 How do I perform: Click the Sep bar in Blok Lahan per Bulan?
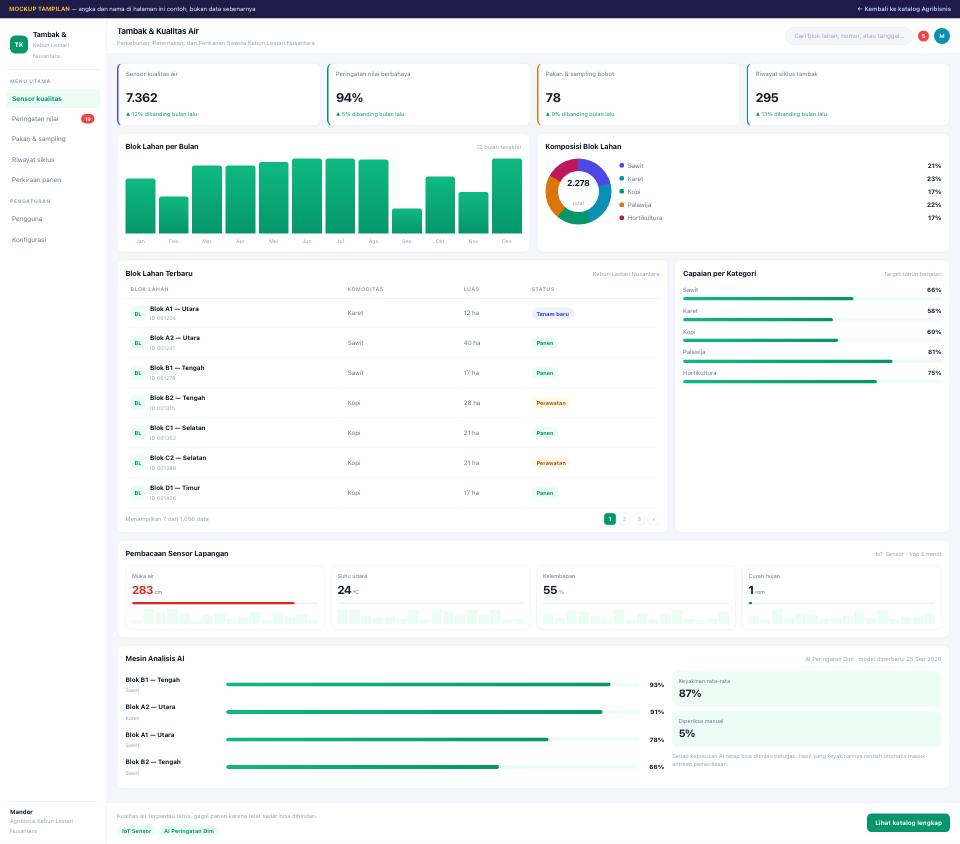(x=407, y=221)
